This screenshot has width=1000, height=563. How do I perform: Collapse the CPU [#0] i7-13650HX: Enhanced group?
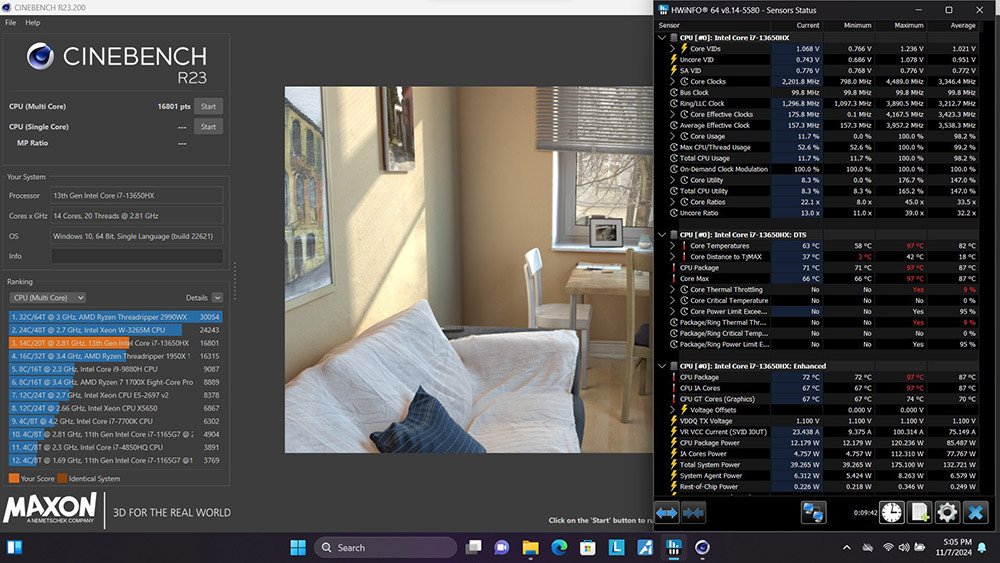661,366
